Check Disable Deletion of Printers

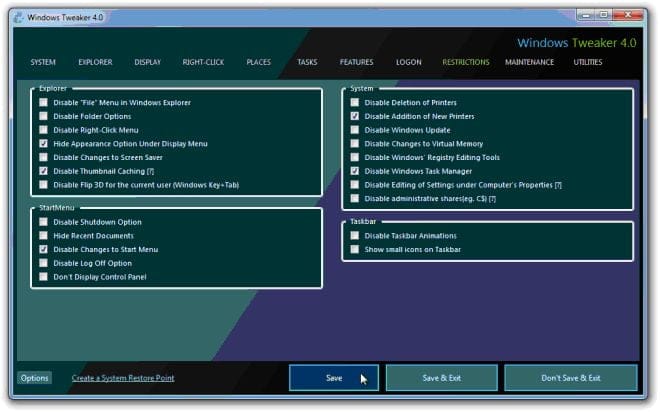[x=355, y=102]
